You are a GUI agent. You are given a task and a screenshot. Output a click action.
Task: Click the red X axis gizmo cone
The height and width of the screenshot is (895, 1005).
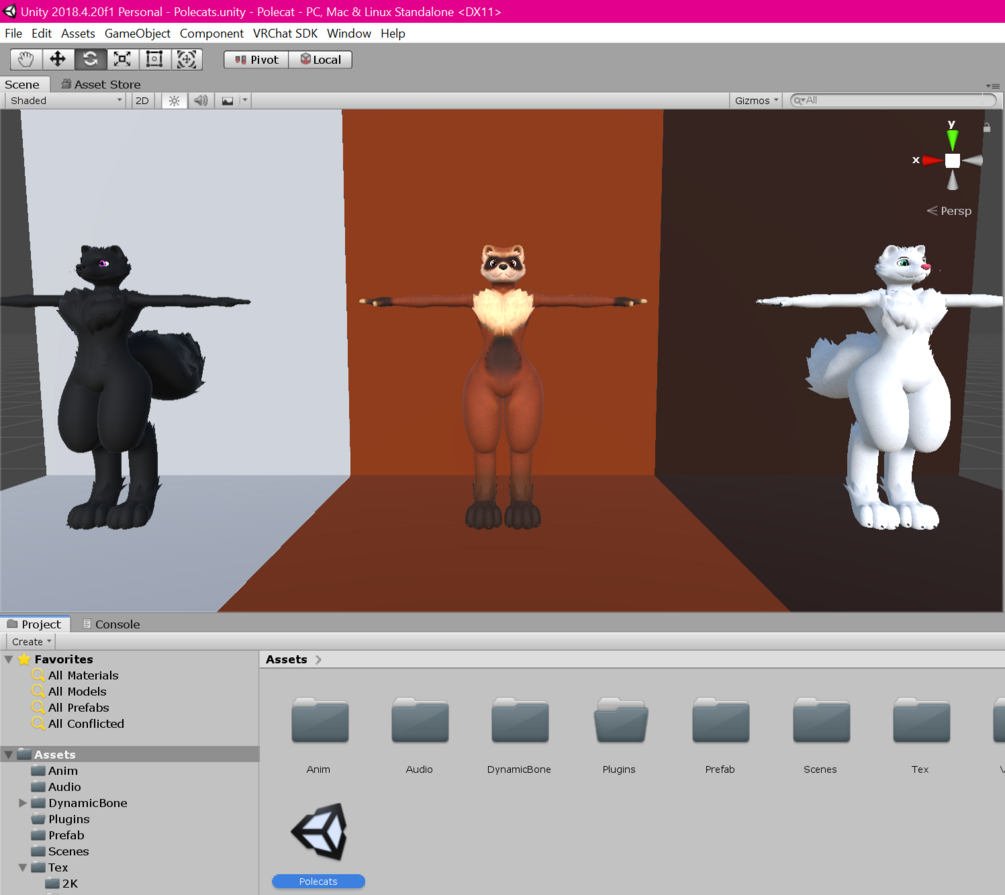(x=932, y=160)
